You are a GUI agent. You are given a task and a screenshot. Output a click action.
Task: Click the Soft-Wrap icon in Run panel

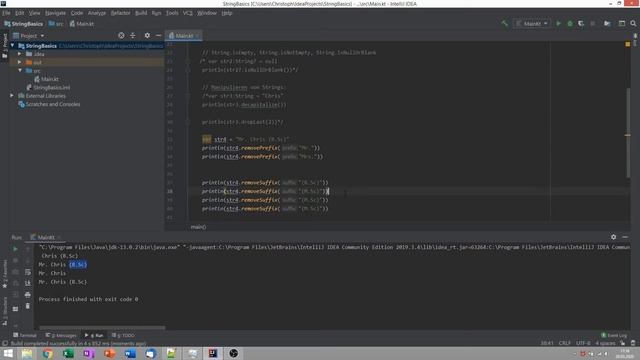click(x=28, y=272)
